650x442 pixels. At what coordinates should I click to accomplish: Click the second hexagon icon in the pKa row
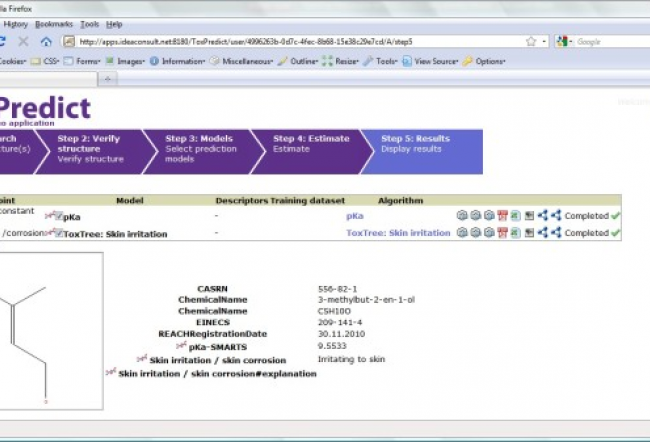click(x=475, y=215)
